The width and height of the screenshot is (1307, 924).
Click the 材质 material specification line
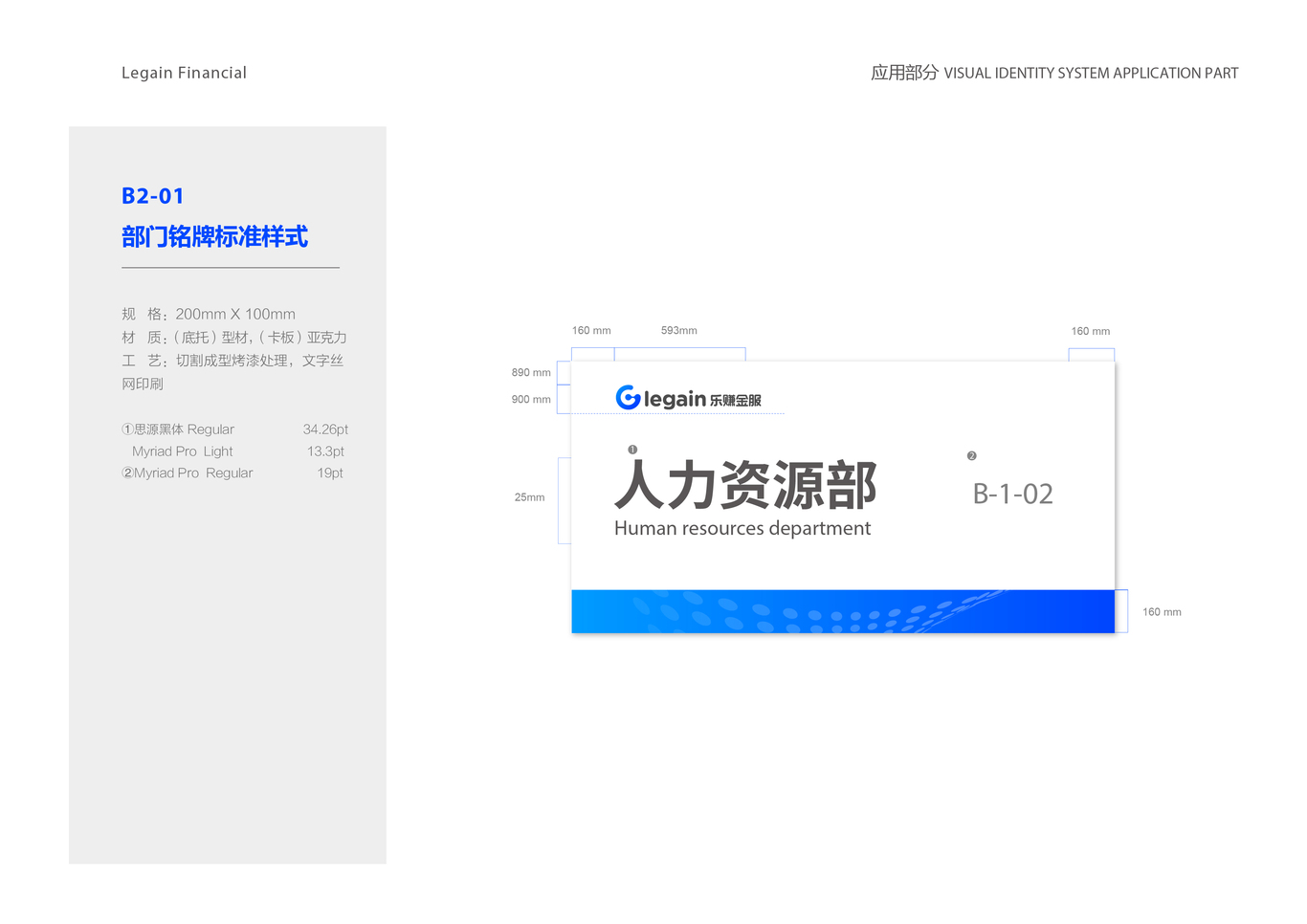tap(234, 337)
